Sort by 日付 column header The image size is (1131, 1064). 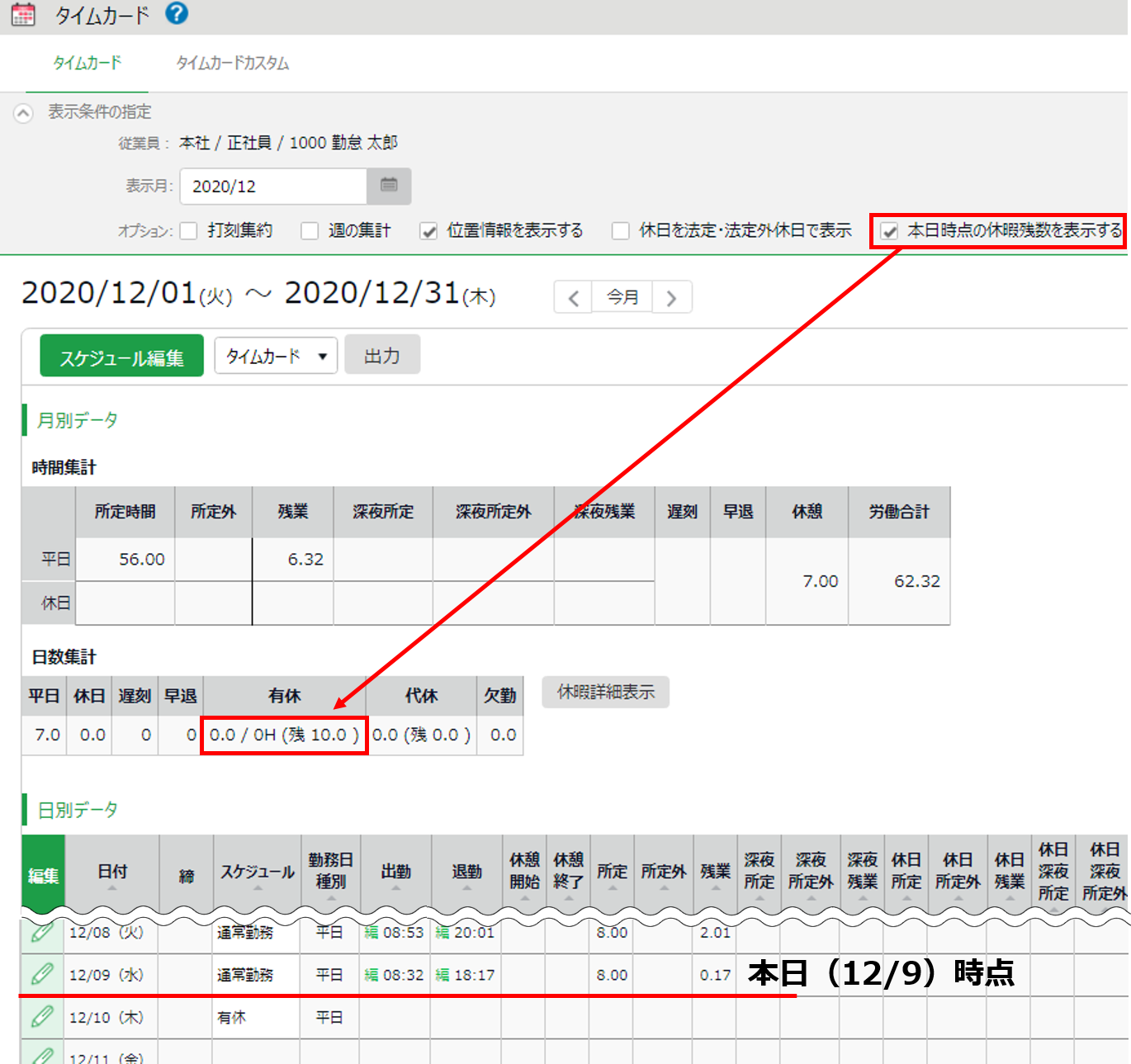[x=112, y=872]
